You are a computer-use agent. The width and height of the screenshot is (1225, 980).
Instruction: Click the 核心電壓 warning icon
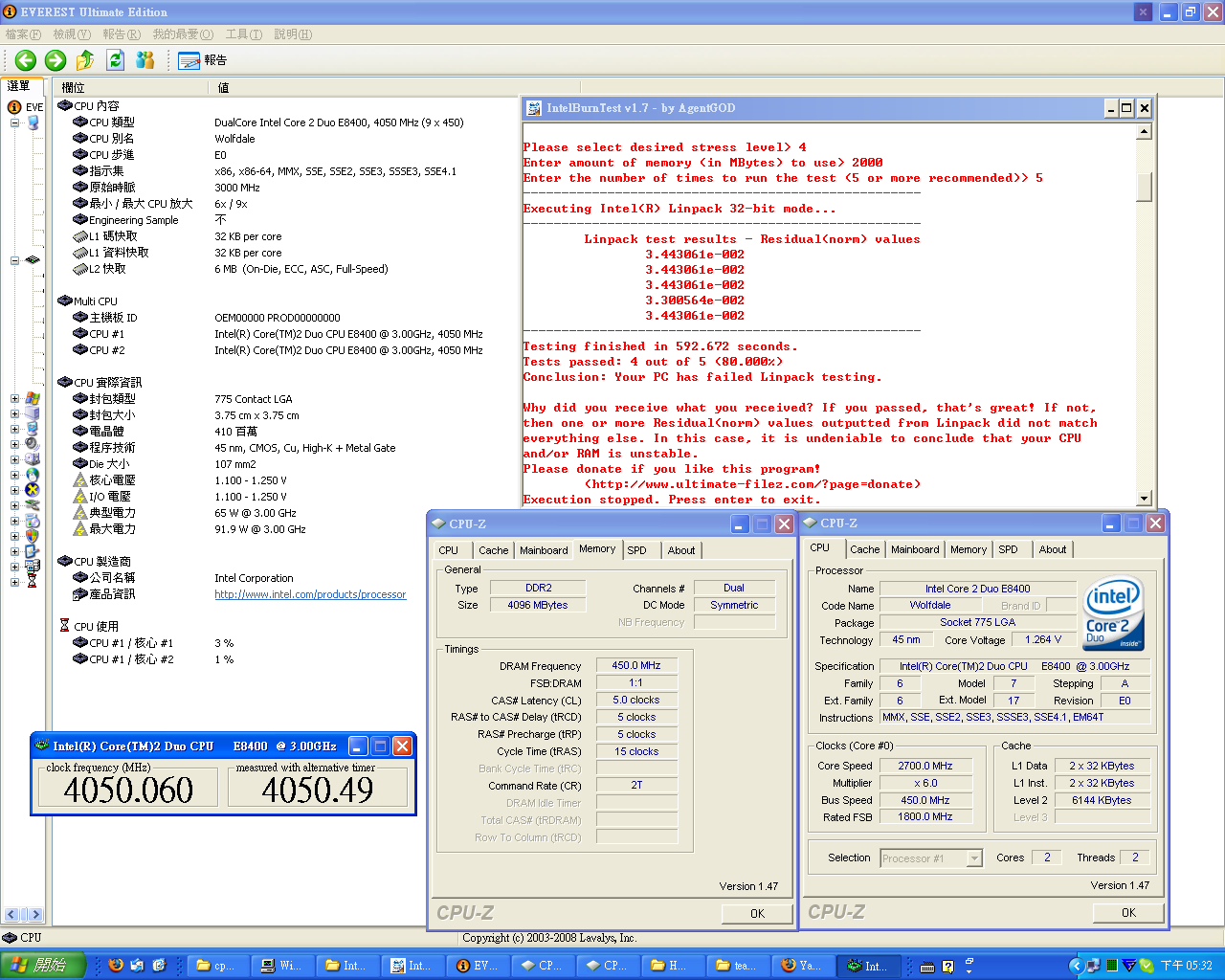(80, 479)
